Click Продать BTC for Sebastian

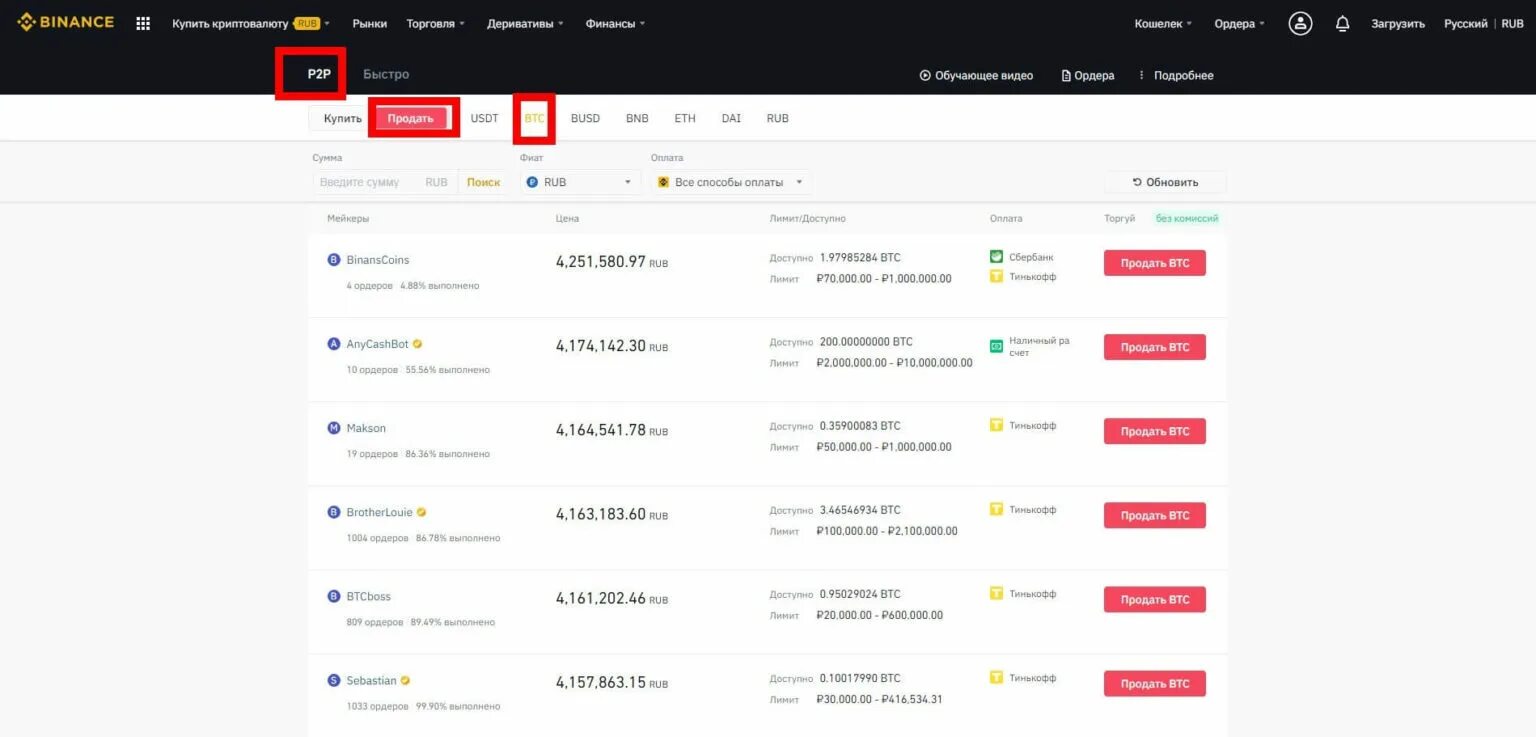click(x=1155, y=683)
